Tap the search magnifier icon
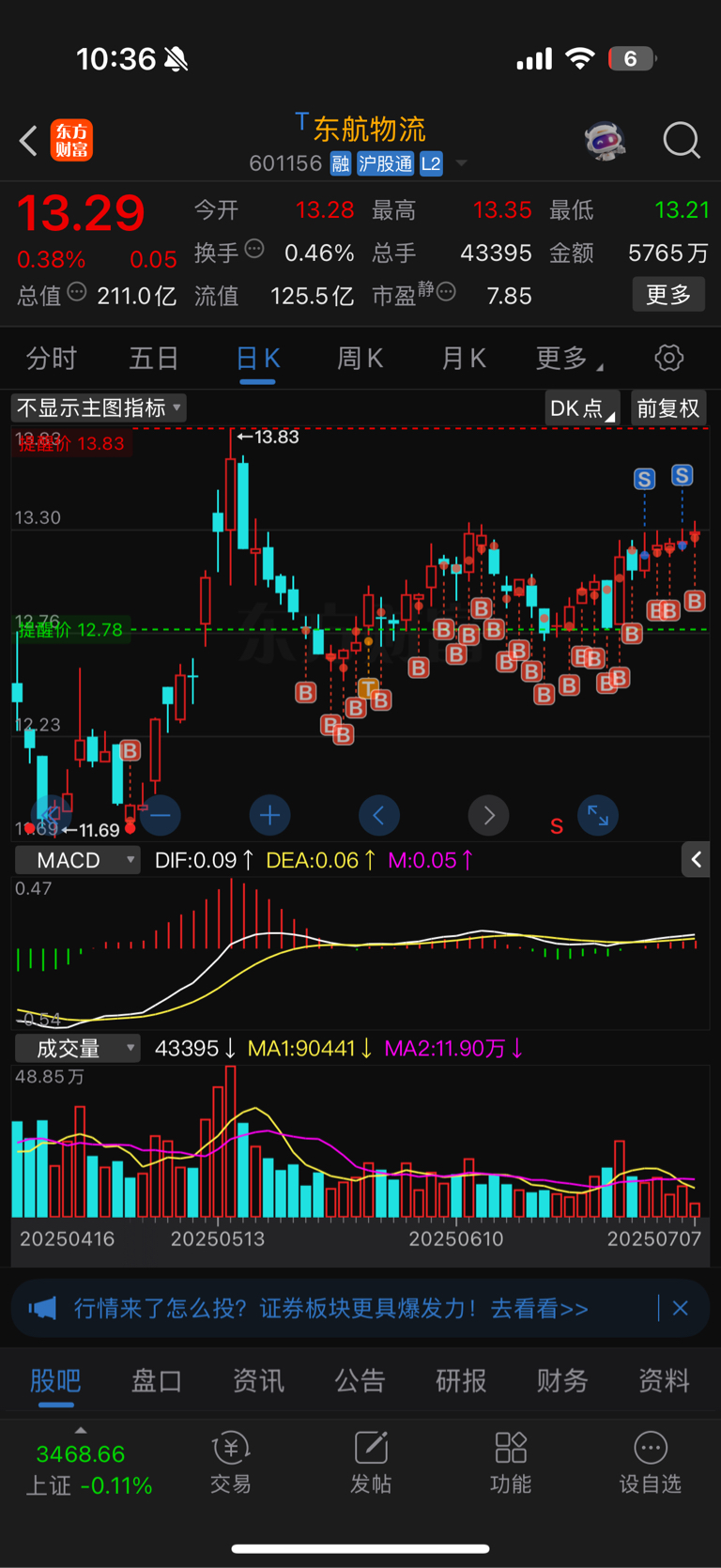This screenshot has height=1568, width=721. click(682, 141)
